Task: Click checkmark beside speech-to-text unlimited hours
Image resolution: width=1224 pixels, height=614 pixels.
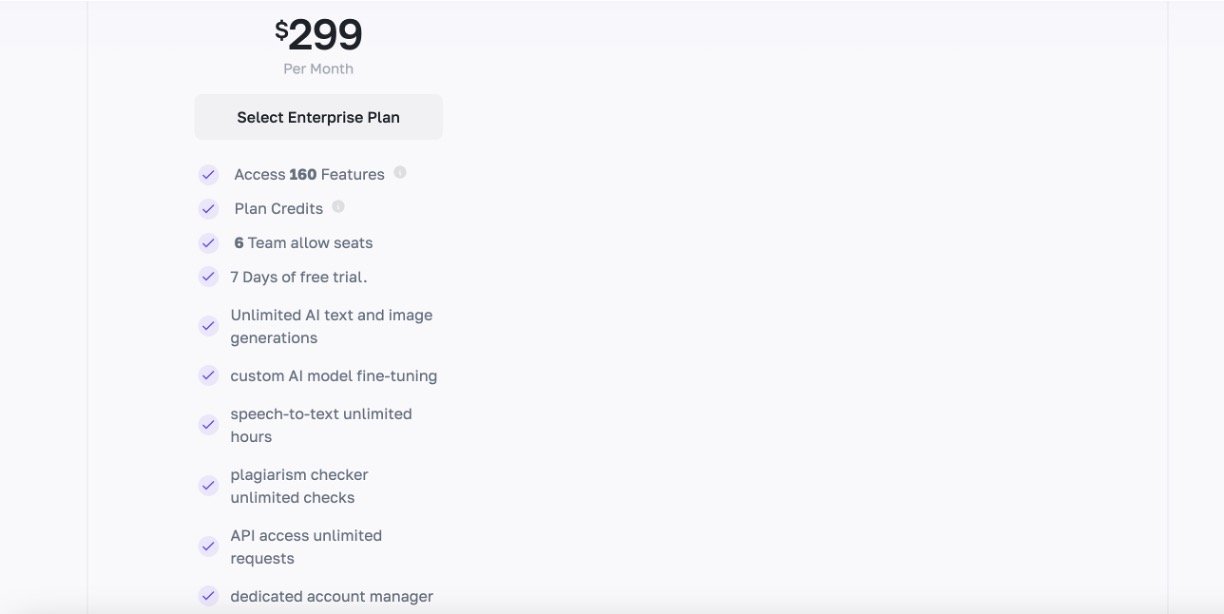Action: (208, 425)
